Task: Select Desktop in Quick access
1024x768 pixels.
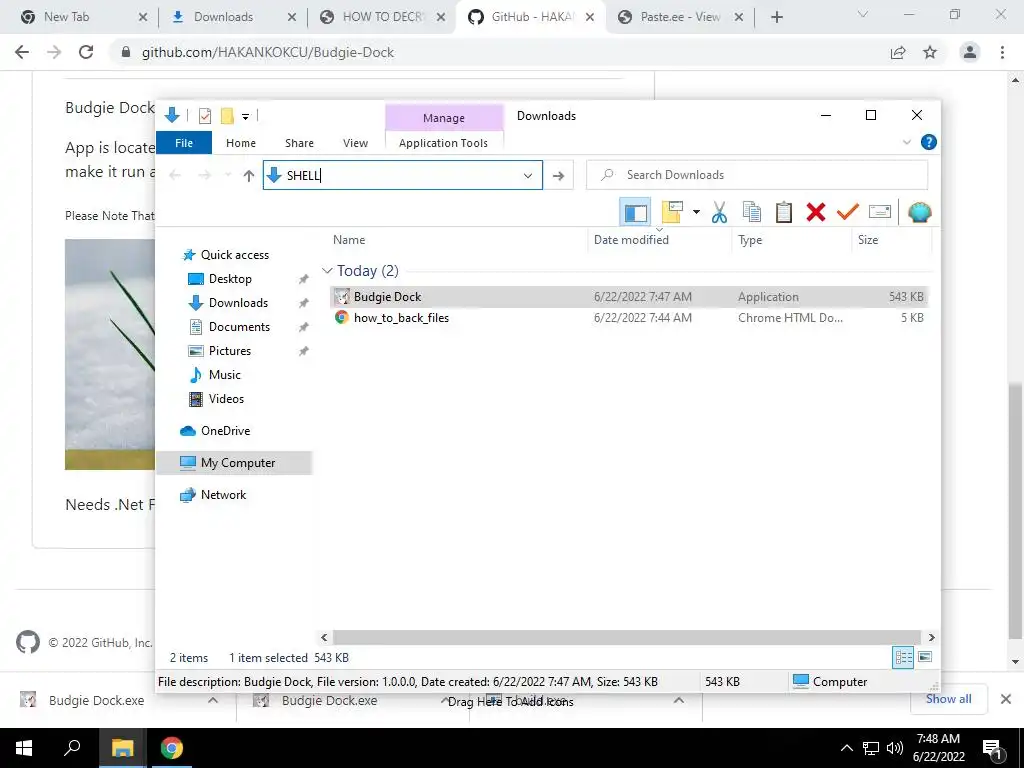Action: 230,279
